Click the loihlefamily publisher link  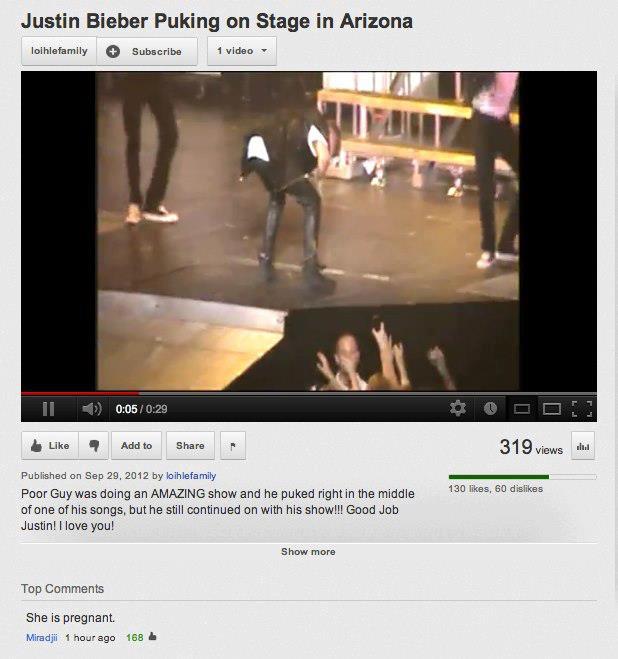coord(191,476)
